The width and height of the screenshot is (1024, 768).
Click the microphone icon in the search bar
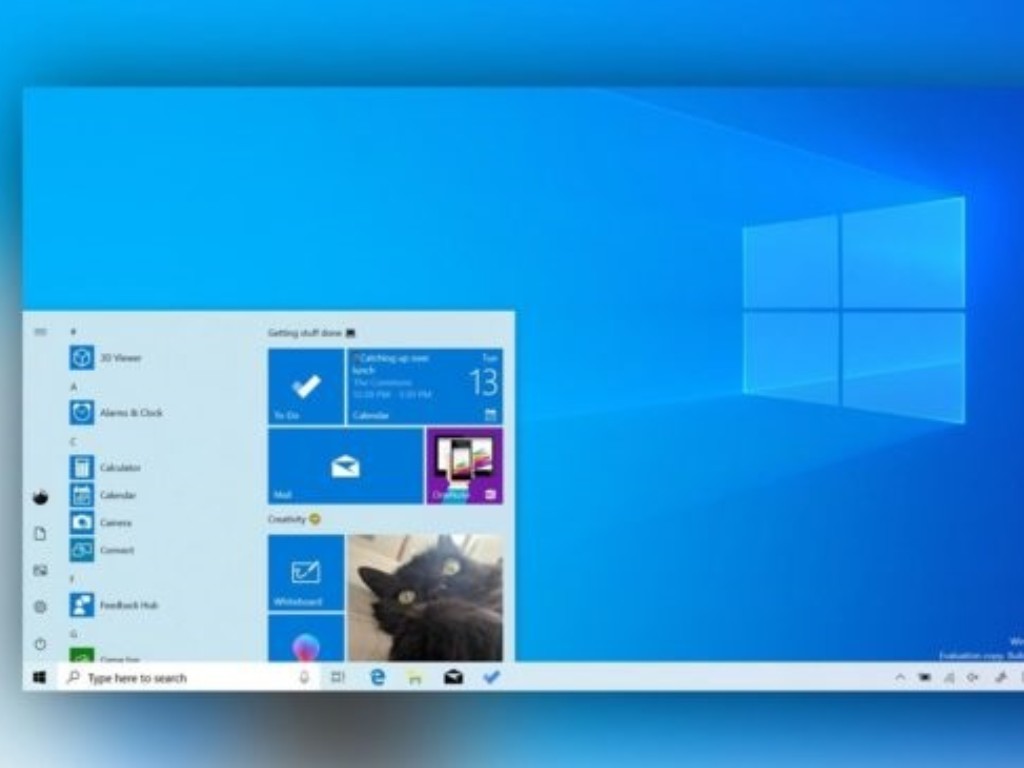coord(305,677)
